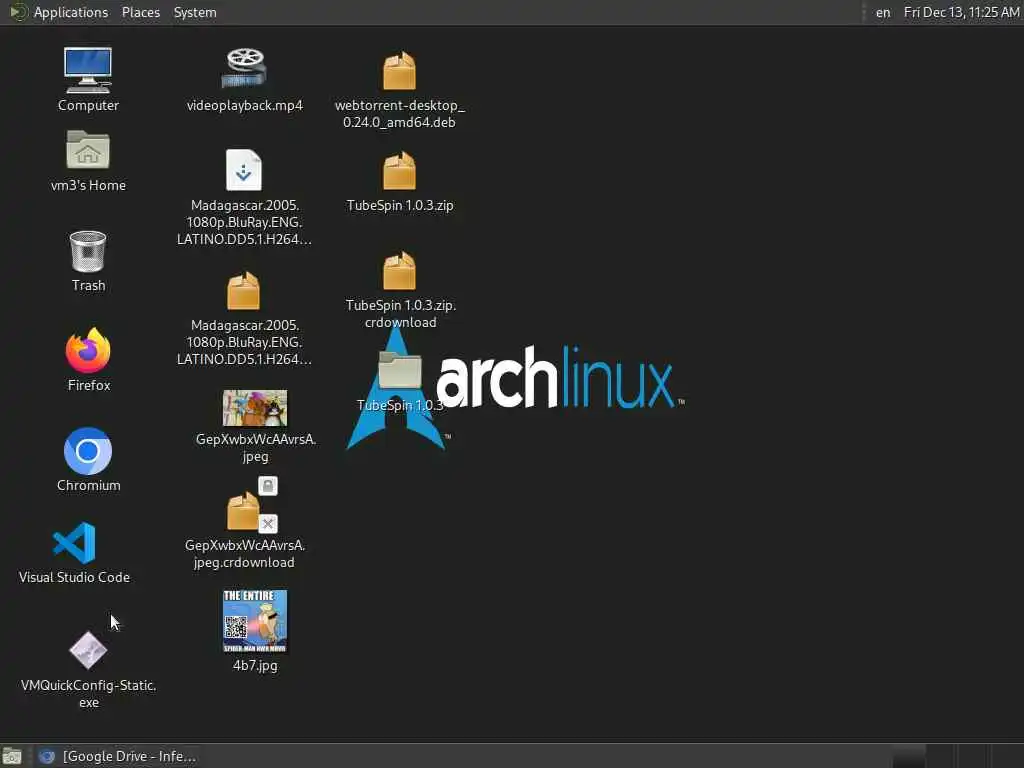Open the Applications menu
Viewport: 1024px width, 768px height.
71,12
